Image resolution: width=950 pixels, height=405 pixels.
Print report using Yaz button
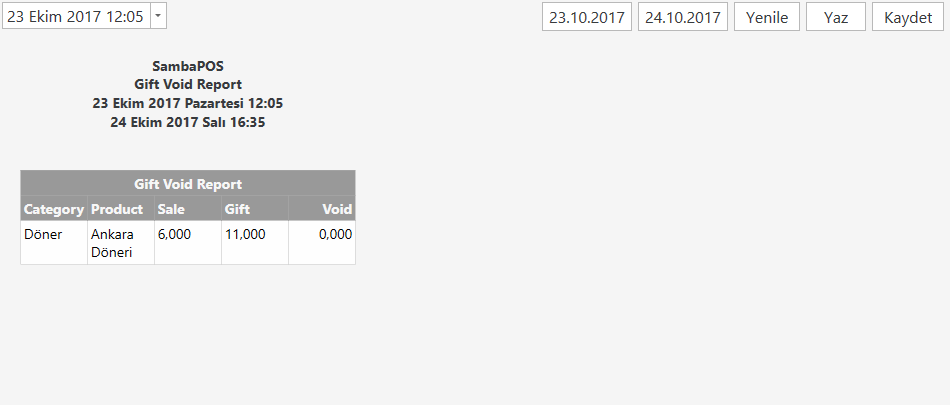(x=835, y=17)
